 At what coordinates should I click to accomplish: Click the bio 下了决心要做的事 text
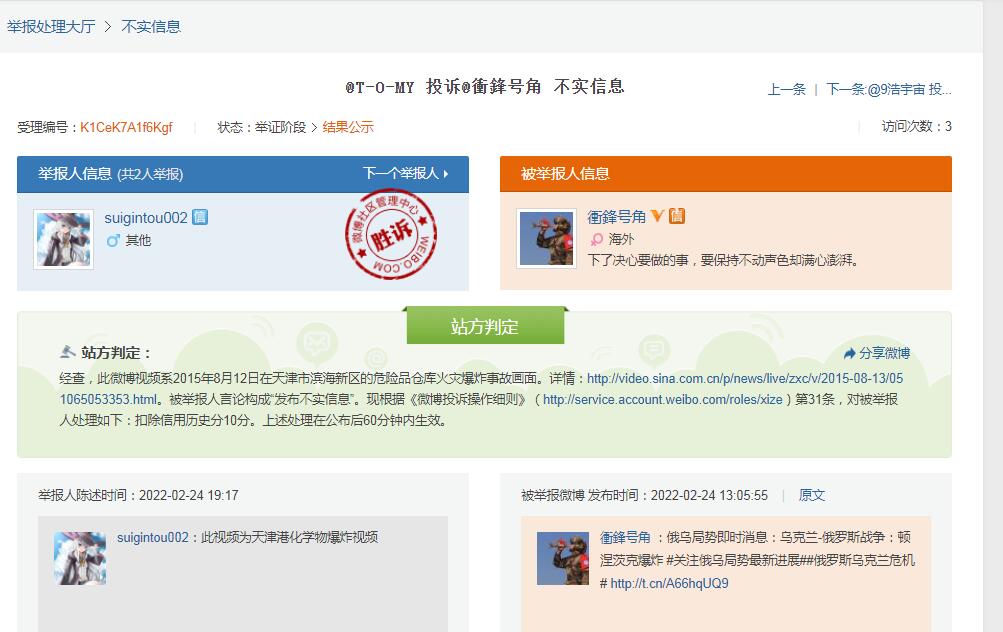pos(723,260)
